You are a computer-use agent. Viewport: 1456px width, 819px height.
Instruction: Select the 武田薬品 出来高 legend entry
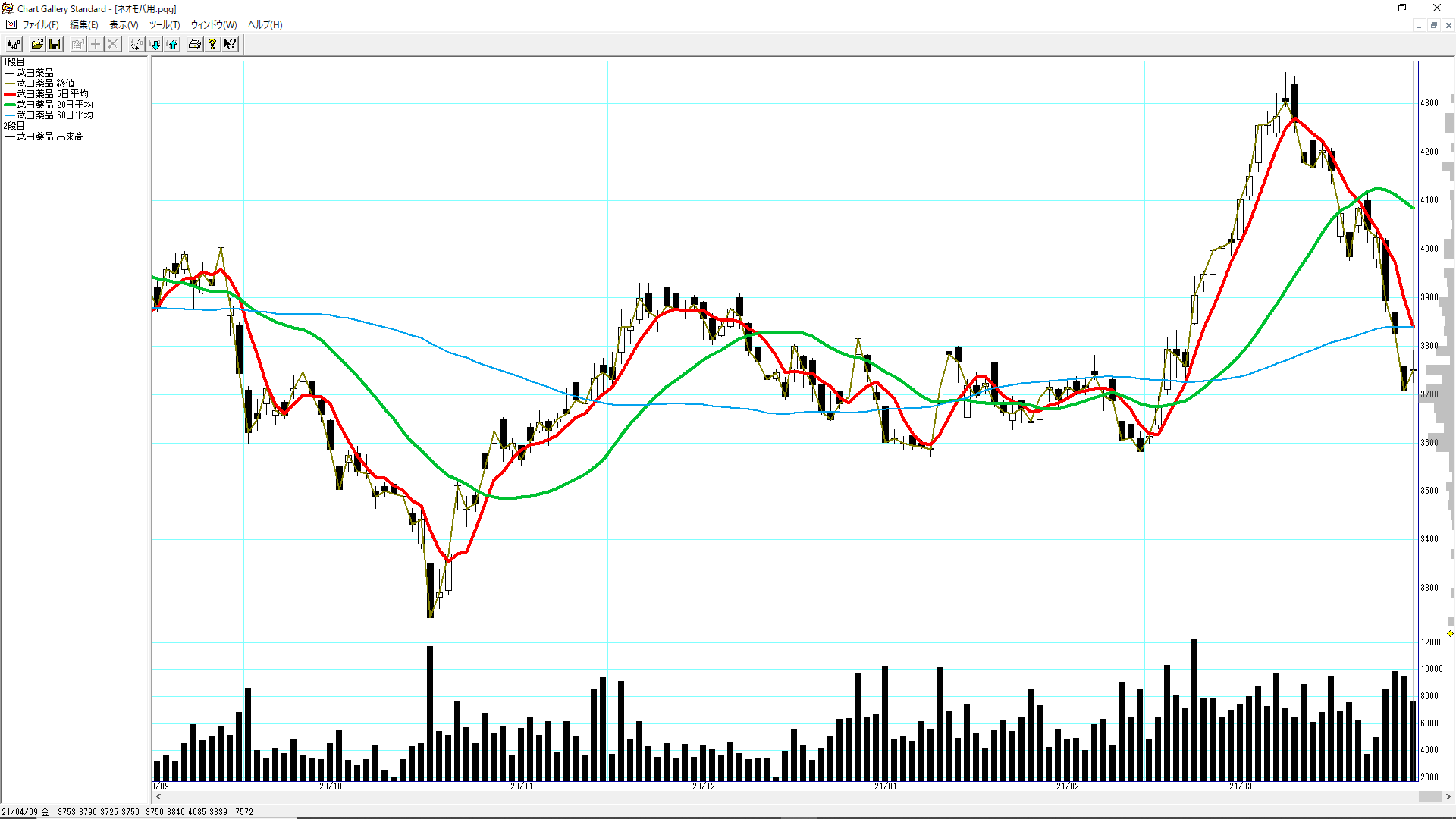pos(50,136)
